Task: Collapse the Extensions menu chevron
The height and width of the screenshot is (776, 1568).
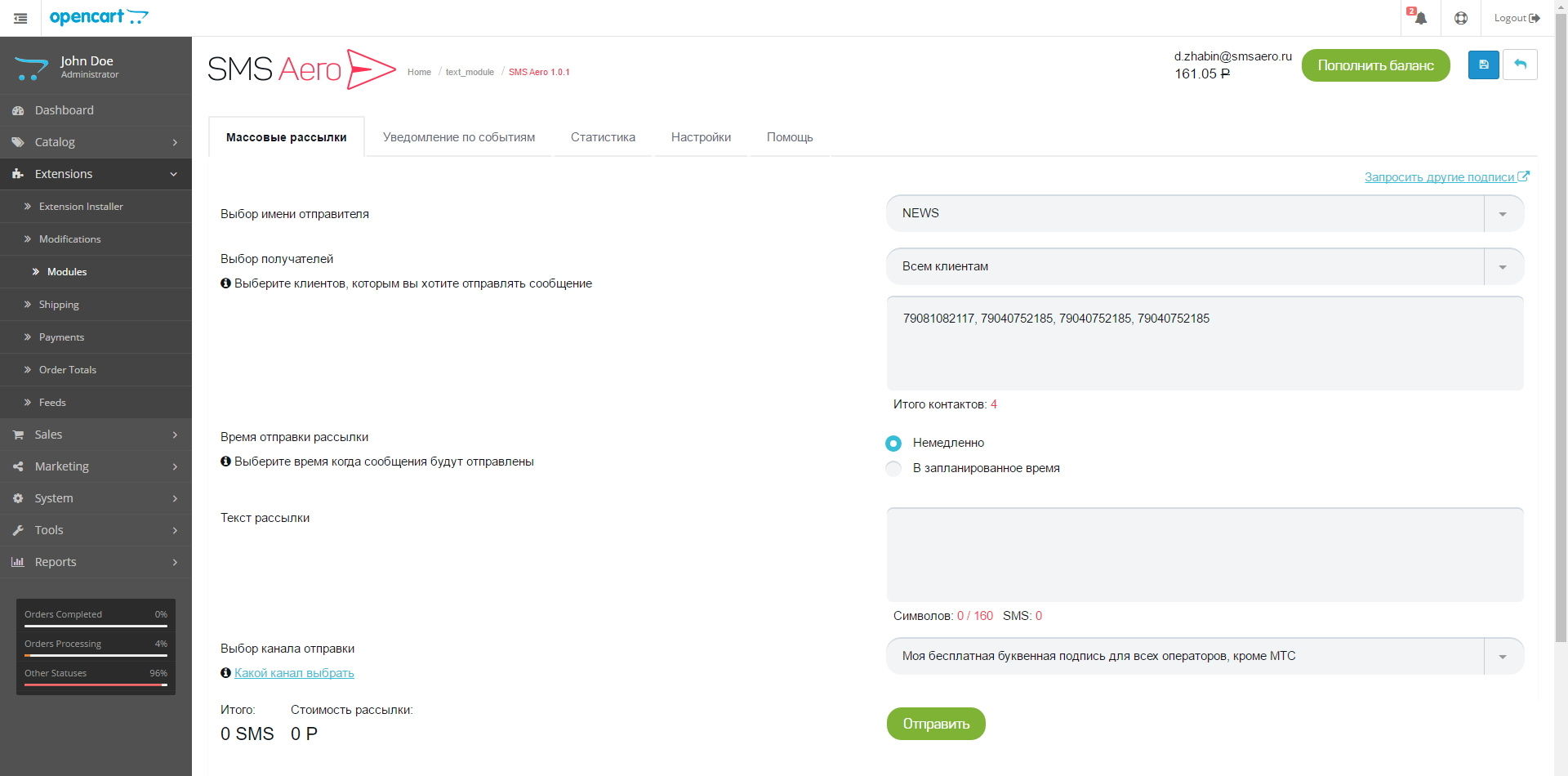Action: pyautogui.click(x=173, y=174)
